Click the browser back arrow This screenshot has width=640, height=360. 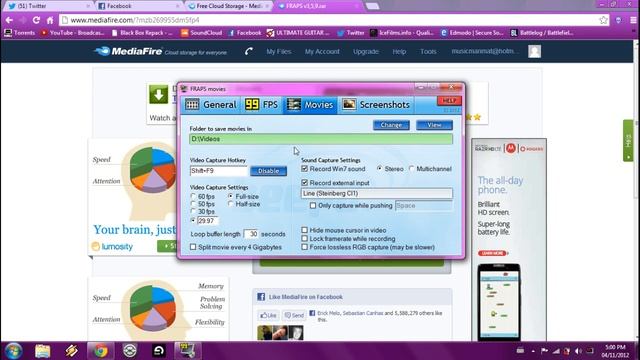(x=9, y=20)
